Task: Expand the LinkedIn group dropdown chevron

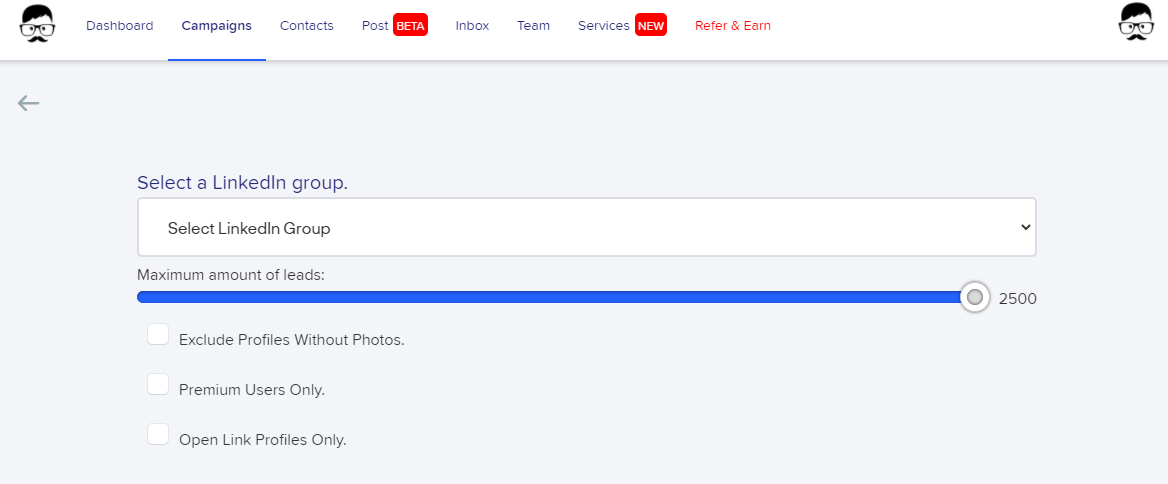Action: pos(1026,227)
